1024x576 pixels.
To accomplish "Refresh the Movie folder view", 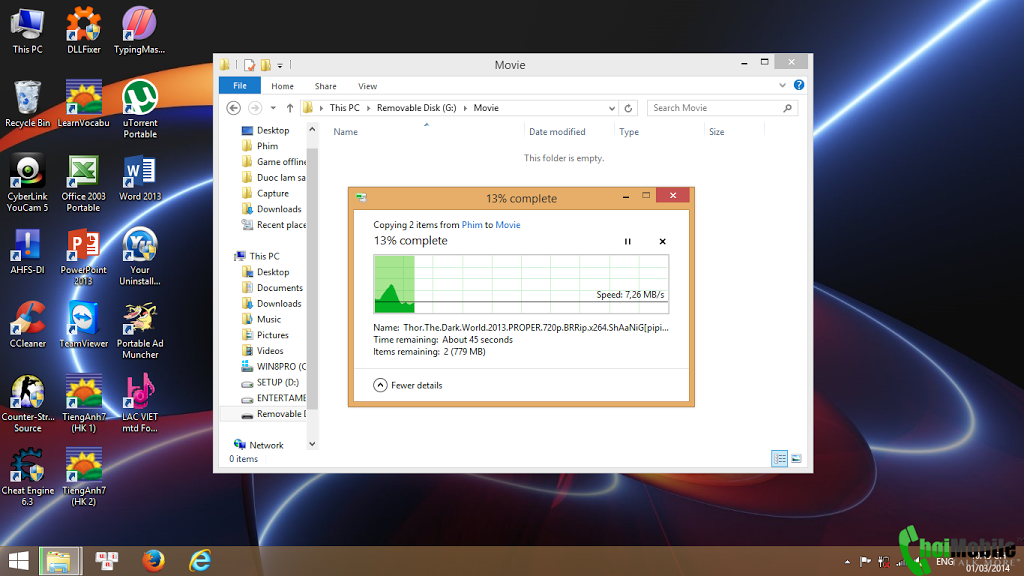I will [x=629, y=108].
